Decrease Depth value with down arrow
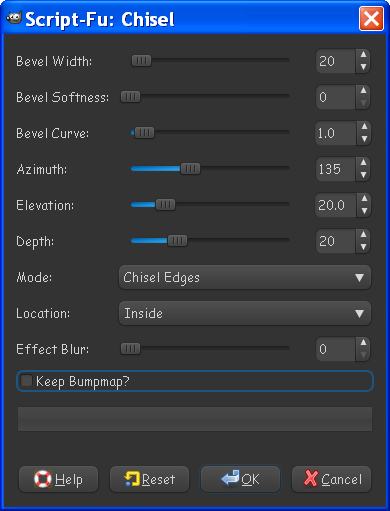390x511 pixels. tap(363, 247)
